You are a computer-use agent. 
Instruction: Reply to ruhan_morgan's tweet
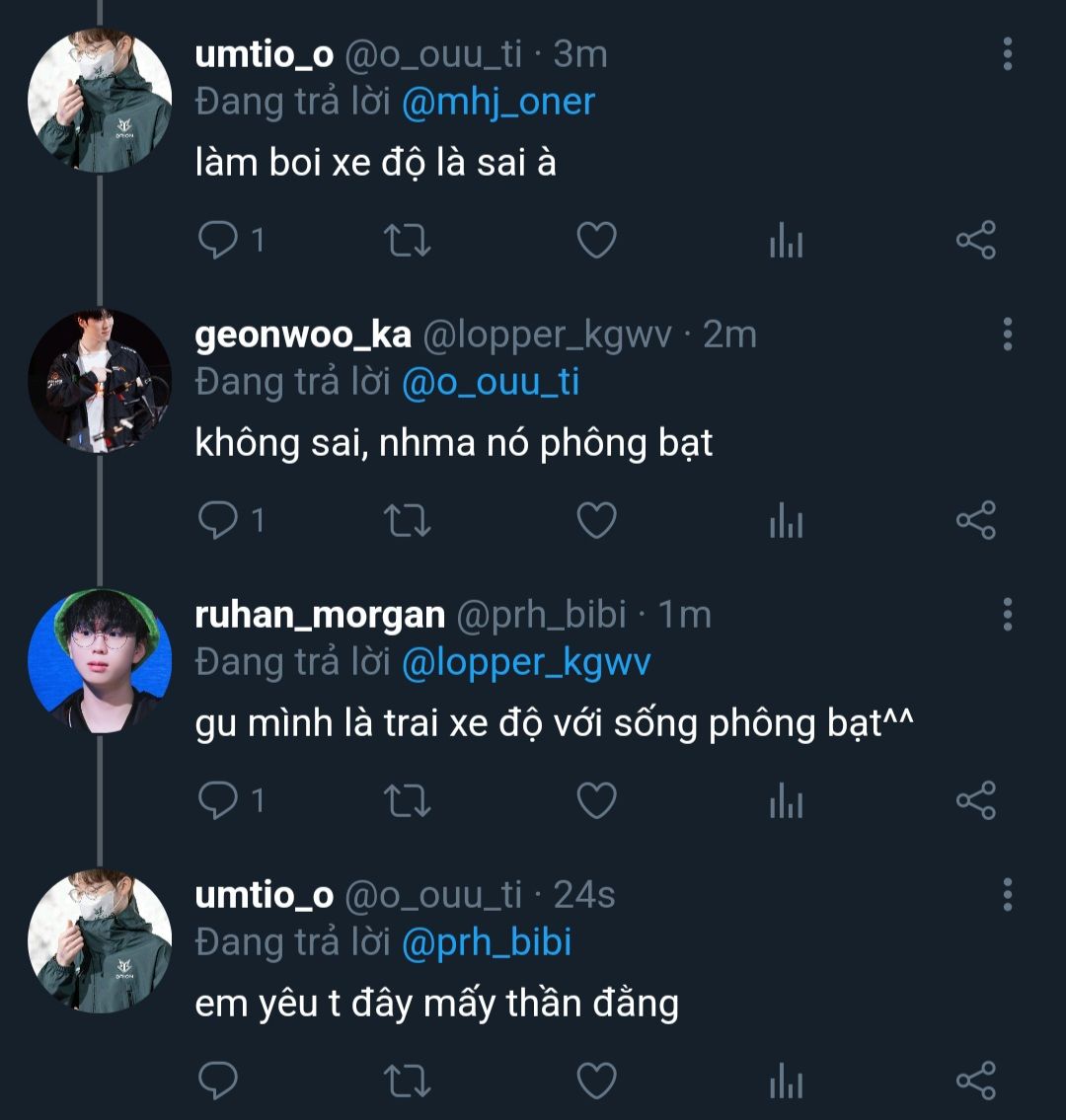pyautogui.click(x=219, y=801)
